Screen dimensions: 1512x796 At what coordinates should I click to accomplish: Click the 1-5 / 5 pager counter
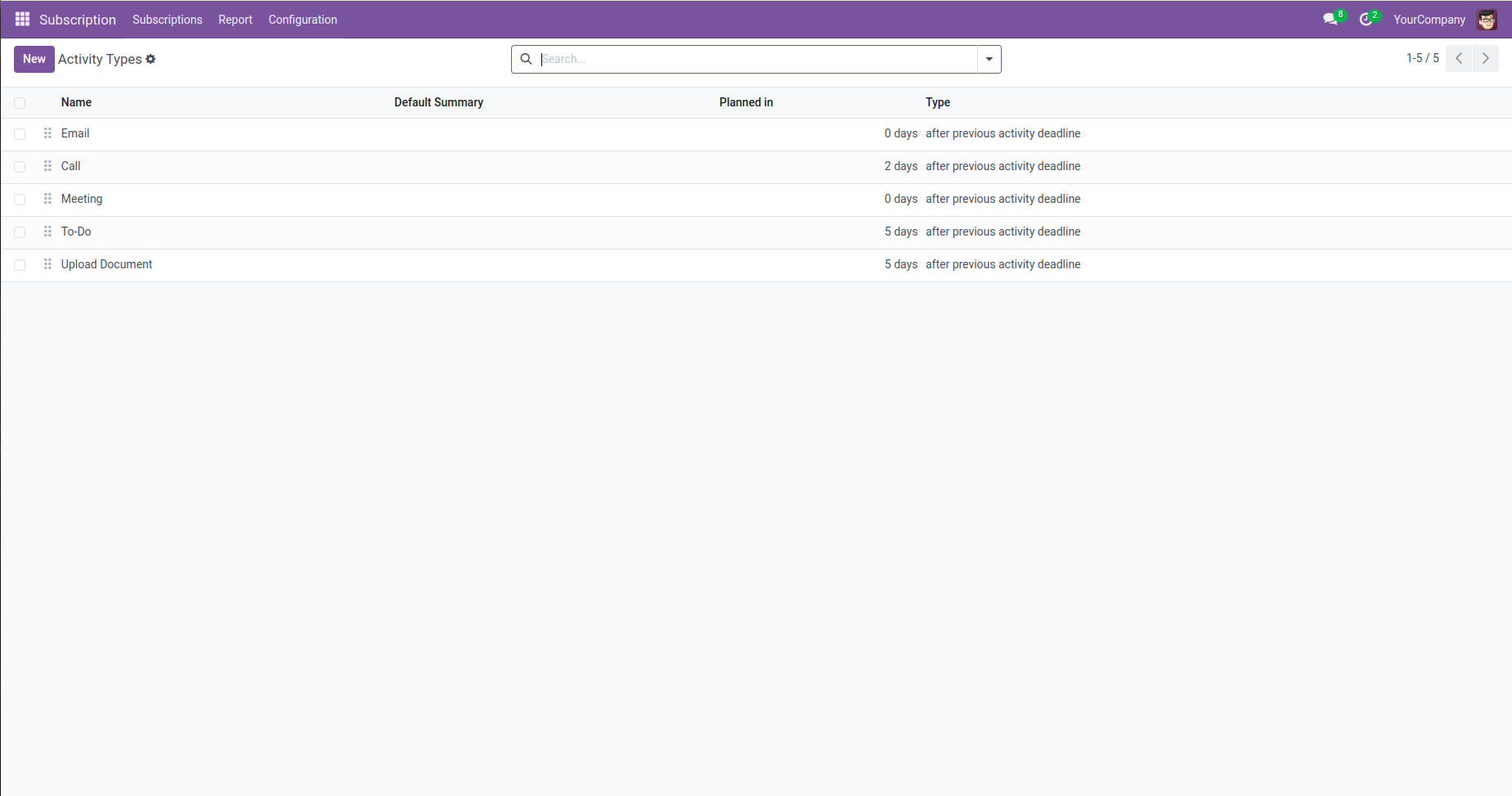point(1422,58)
